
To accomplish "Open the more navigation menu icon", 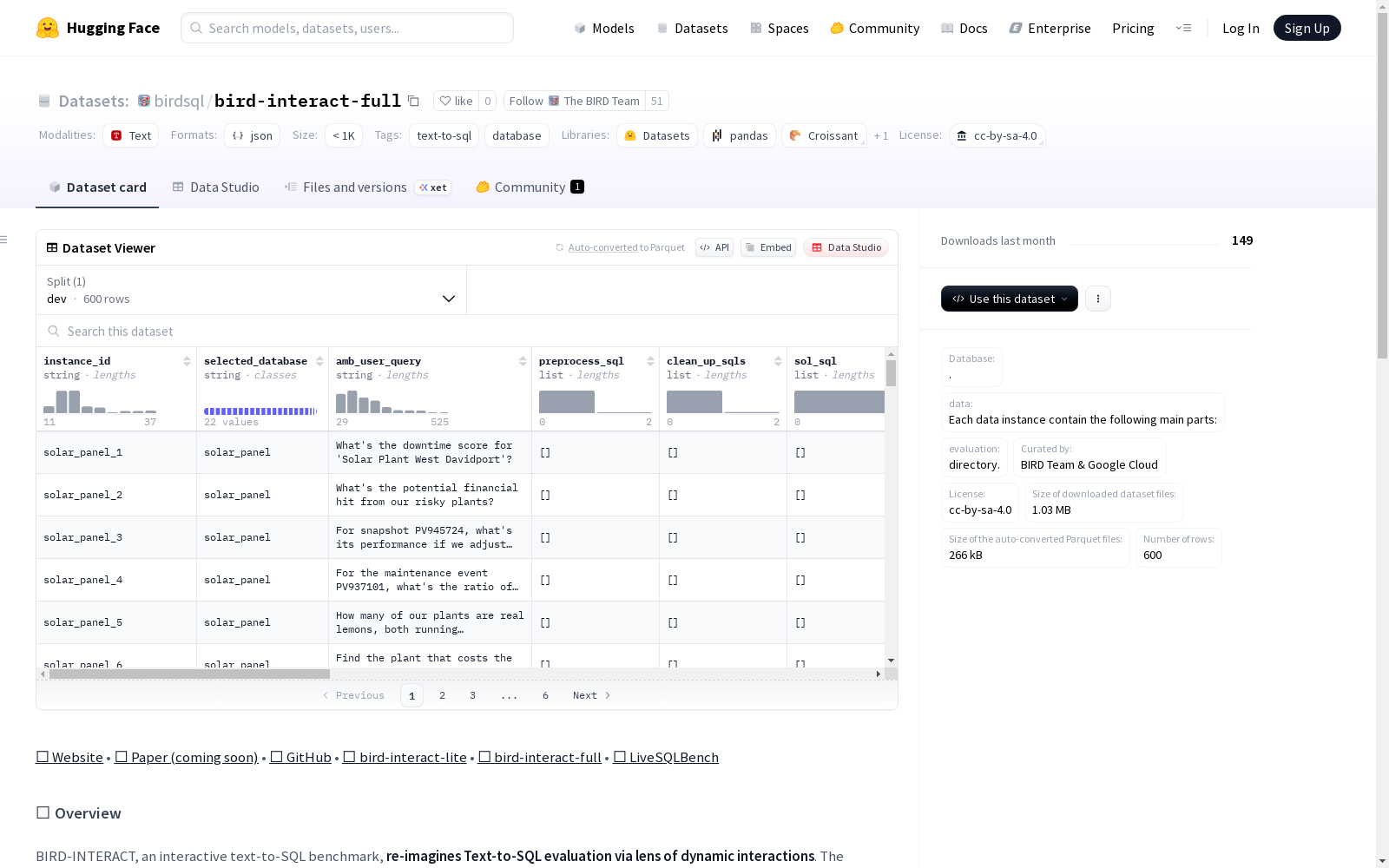I will click(x=1183, y=28).
